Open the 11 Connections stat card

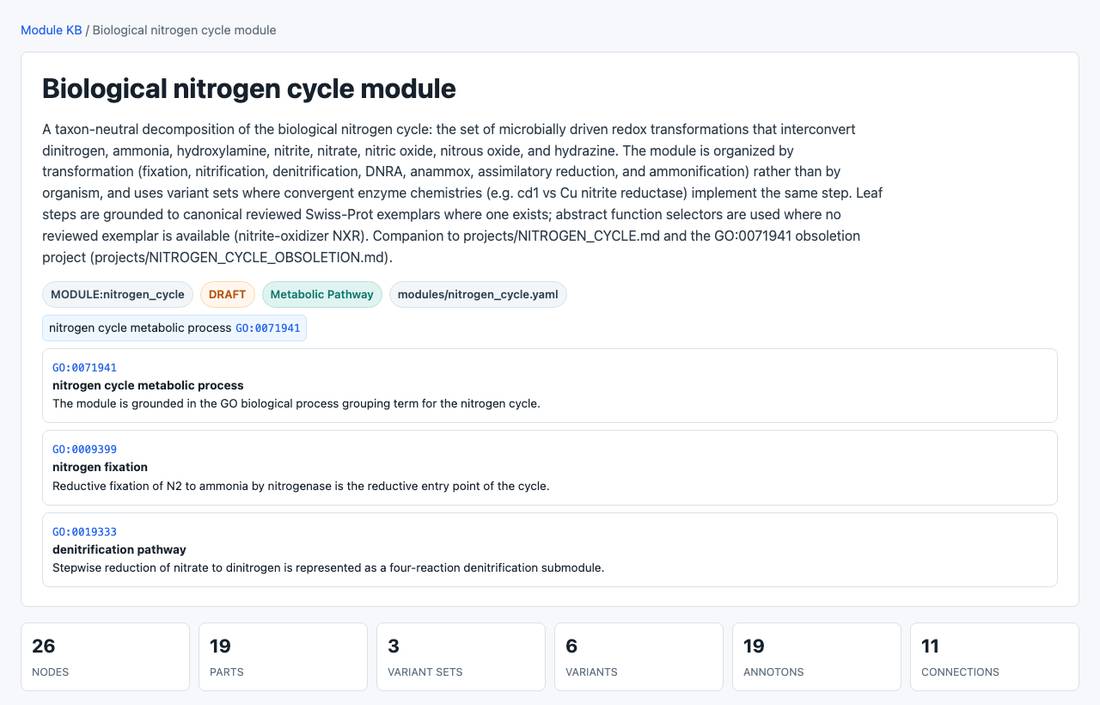pos(994,657)
